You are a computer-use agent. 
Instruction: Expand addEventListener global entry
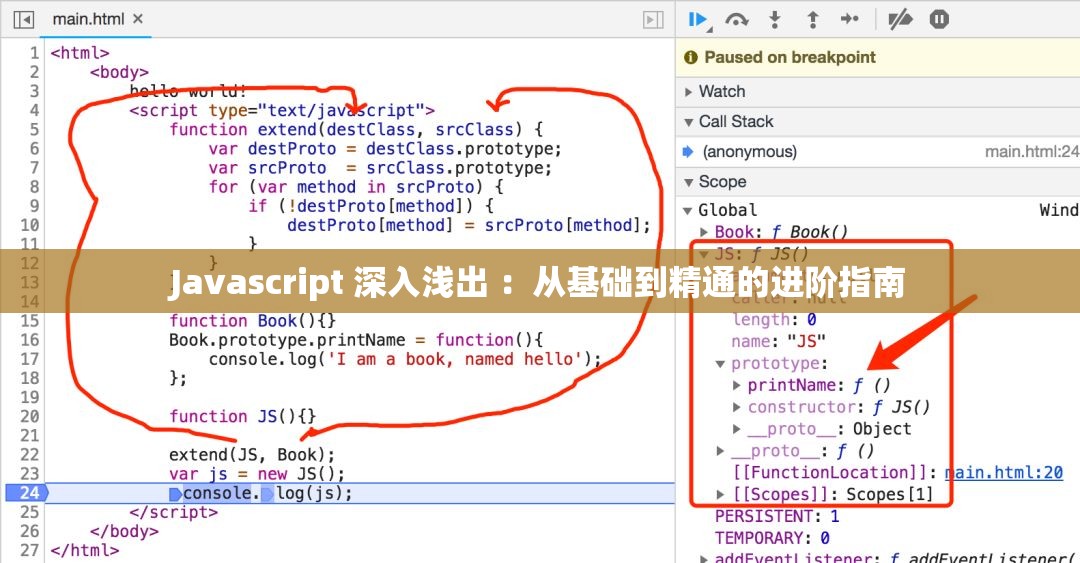click(x=704, y=559)
